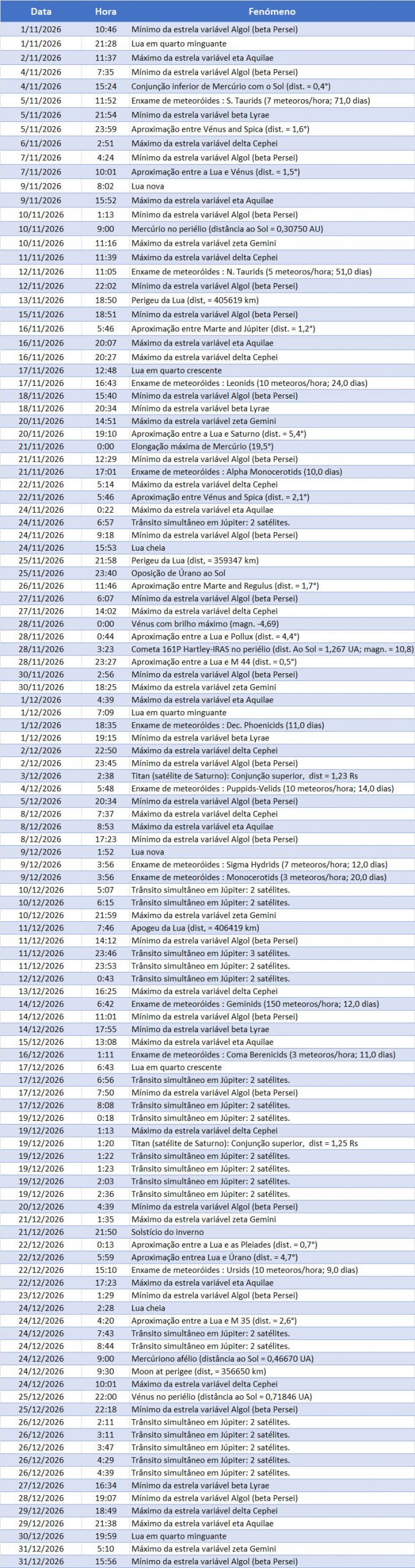Select the Conjunção inferior de Mercúrio cell
This screenshot has height=1568, width=415.
point(230,86)
